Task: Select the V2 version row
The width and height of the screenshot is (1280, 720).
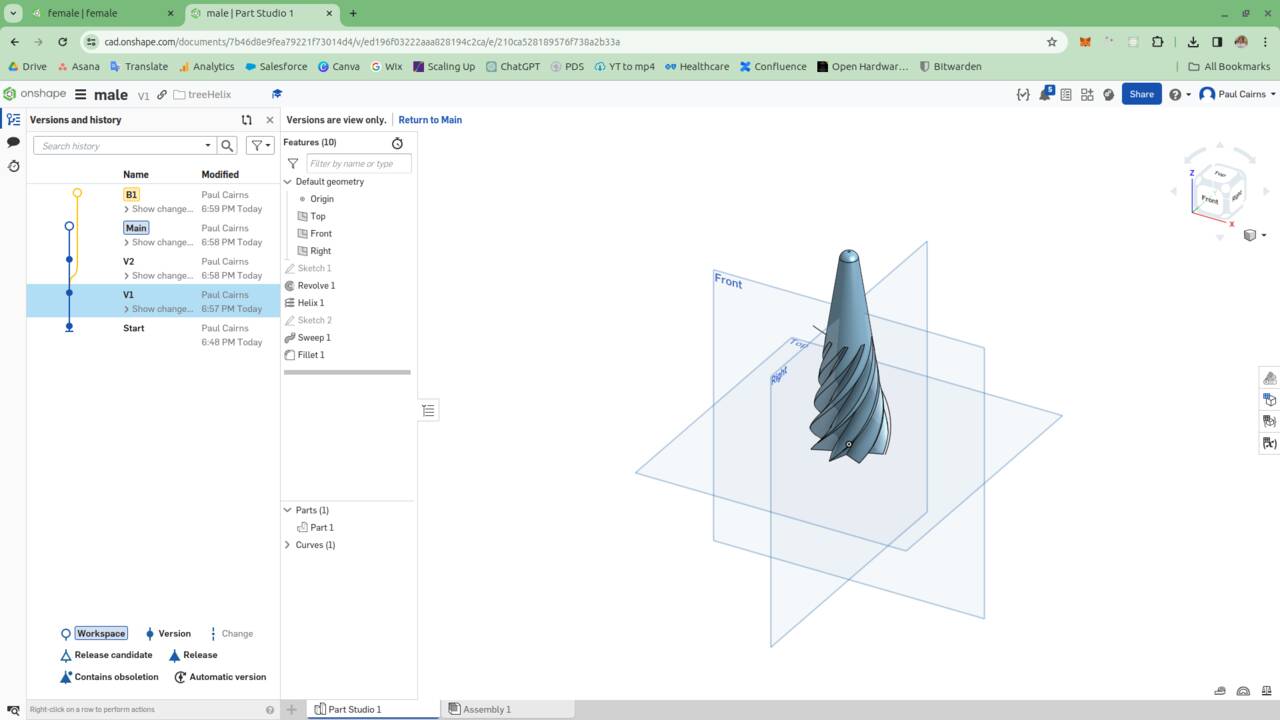Action: tap(153, 268)
